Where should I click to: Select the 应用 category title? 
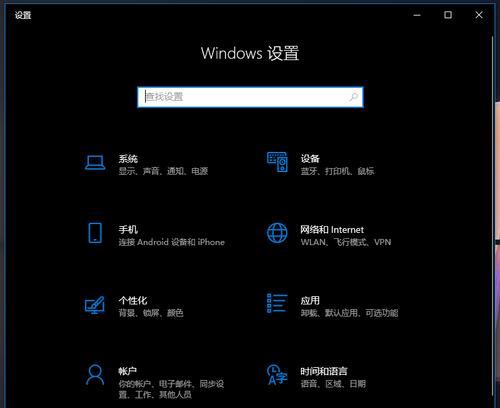point(310,301)
